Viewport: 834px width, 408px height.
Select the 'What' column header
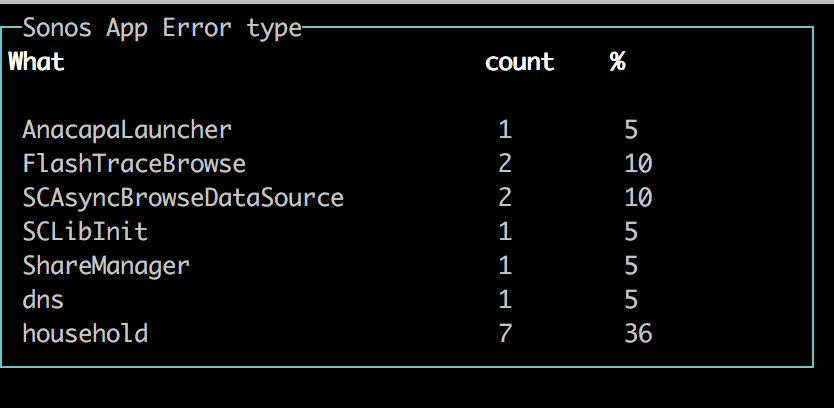click(x=37, y=62)
